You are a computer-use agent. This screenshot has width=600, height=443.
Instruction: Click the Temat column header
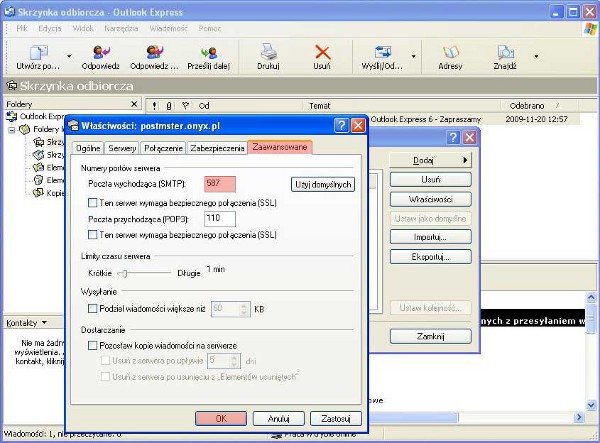(402, 106)
